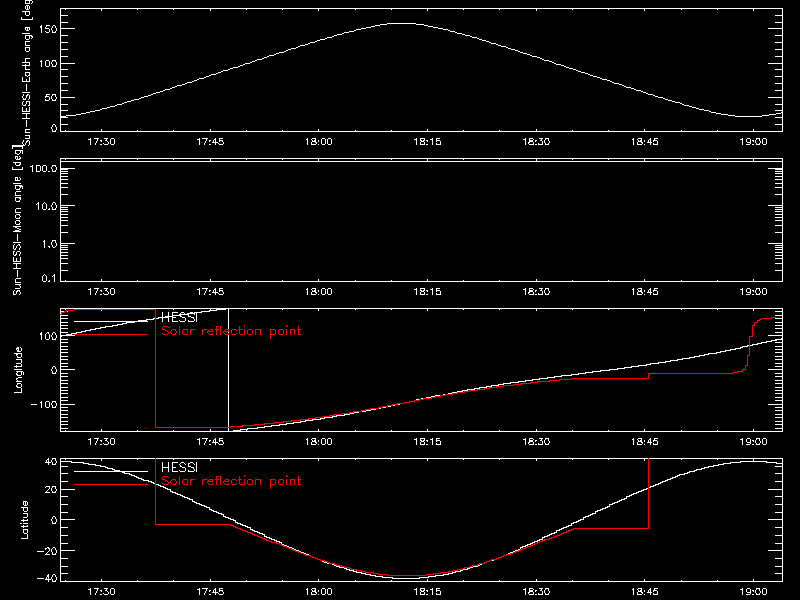Pick the 19:00 label under Moon angle plot
Screen dimensions: 800x600
point(753,292)
